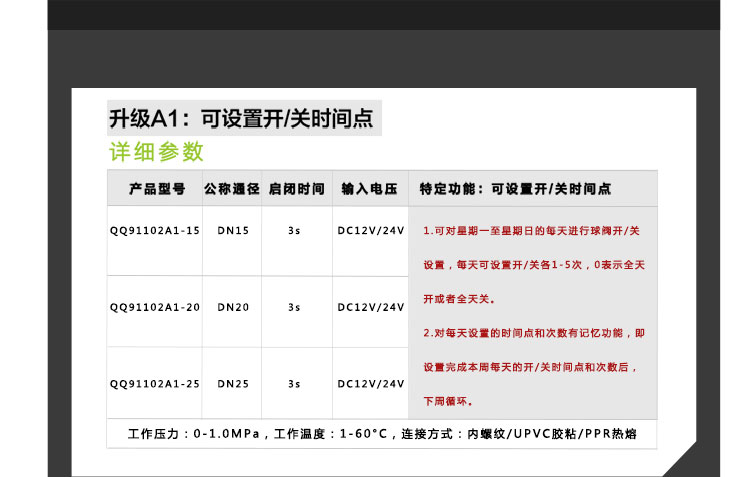Click the 3s cell in the DN15 row

(294, 231)
